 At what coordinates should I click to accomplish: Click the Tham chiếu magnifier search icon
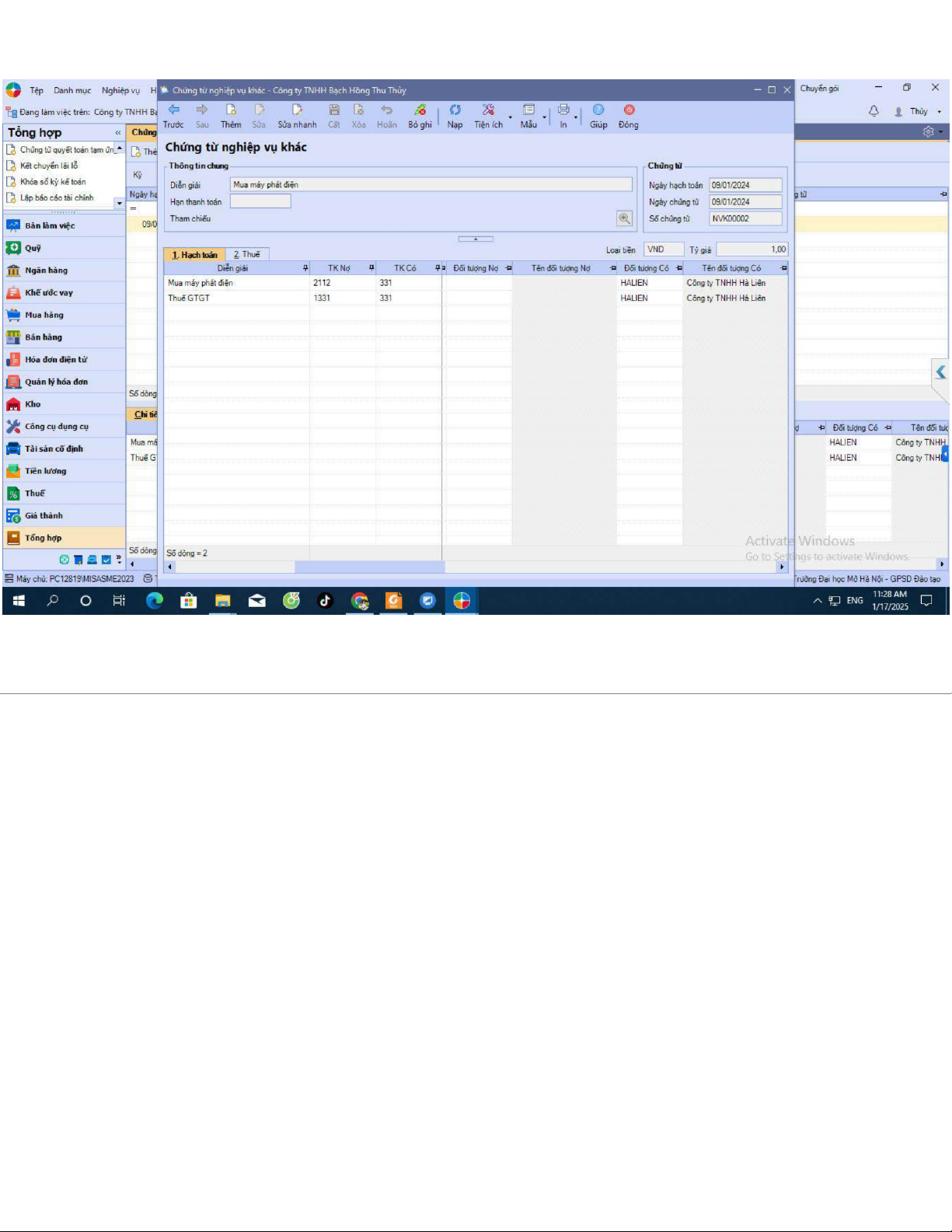(x=624, y=218)
